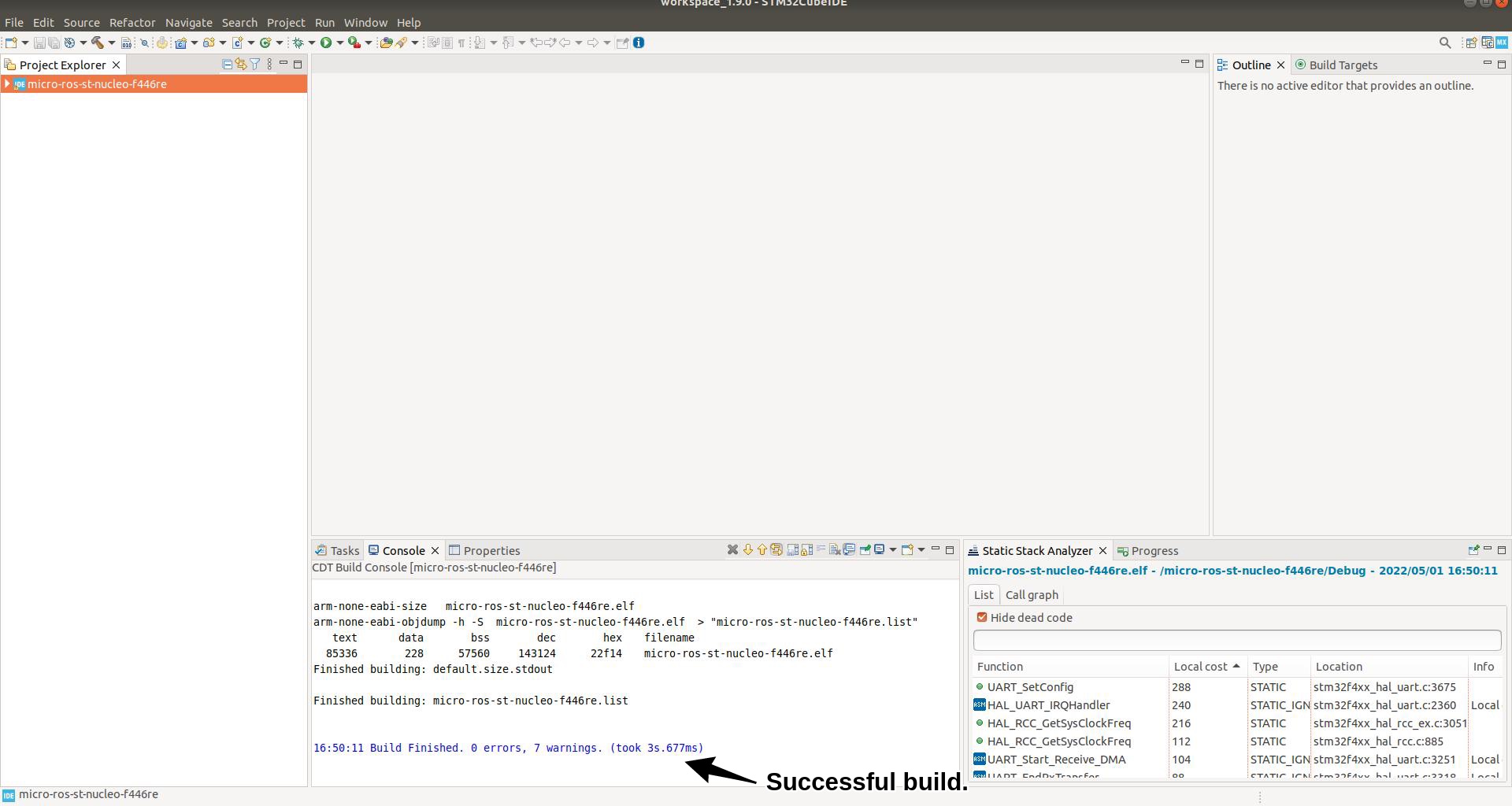This screenshot has height=806, width=1512.
Task: Open the Display Selected Console dropdown arrow
Action: pyautogui.click(x=892, y=550)
